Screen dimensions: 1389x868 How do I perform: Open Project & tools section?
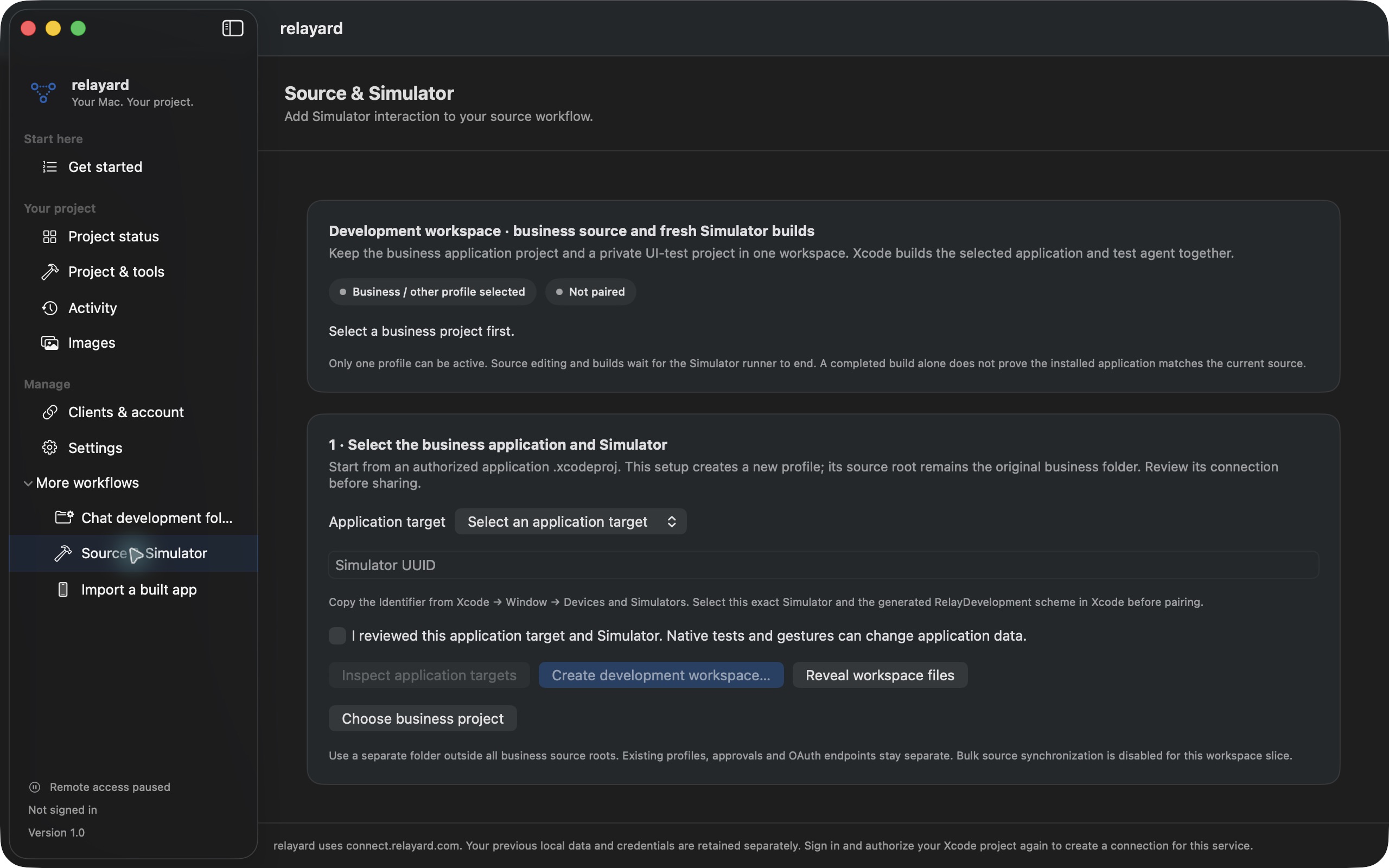pyautogui.click(x=133, y=272)
